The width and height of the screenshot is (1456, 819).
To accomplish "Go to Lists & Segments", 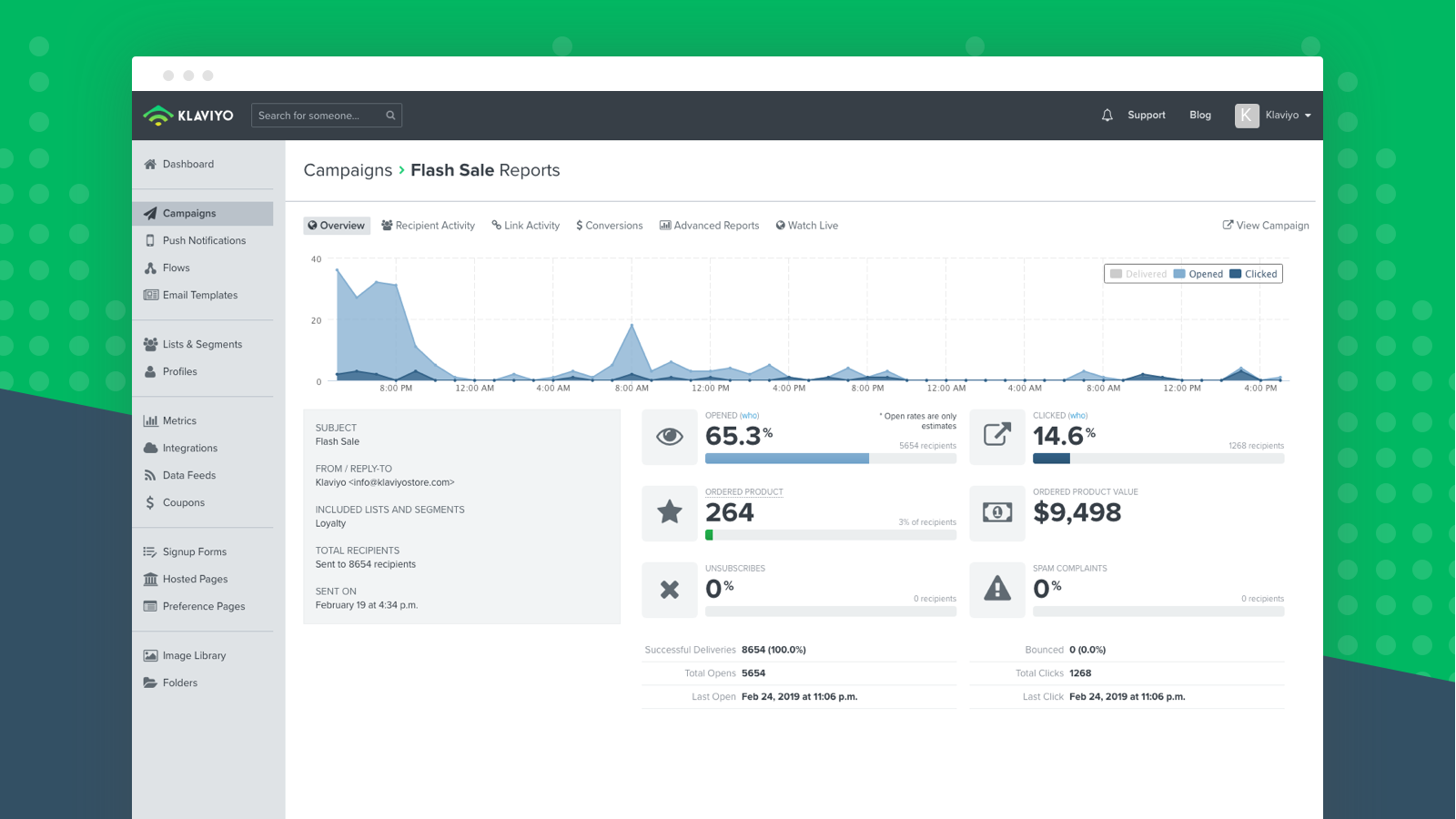I will click(x=202, y=344).
